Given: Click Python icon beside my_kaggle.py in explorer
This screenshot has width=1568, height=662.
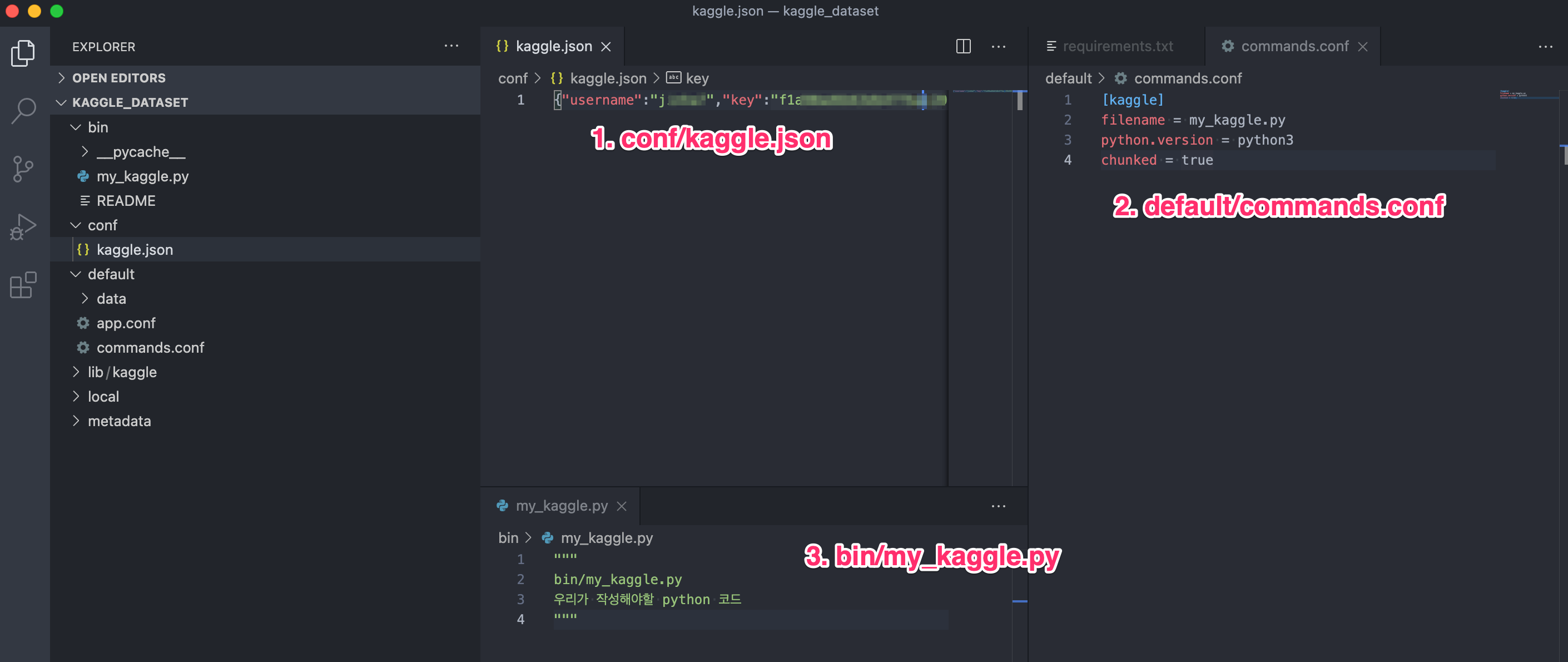Looking at the screenshot, I should [x=83, y=176].
